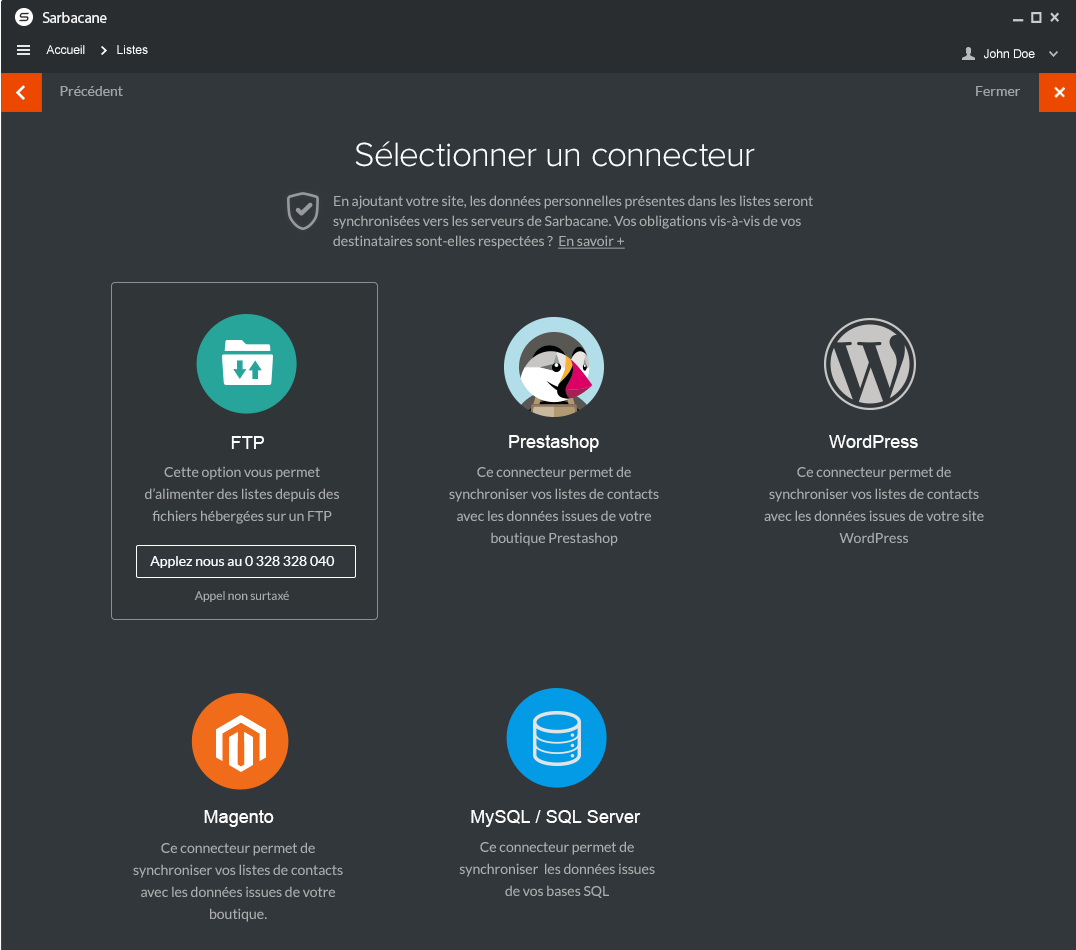This screenshot has width=1076, height=950.
Task: Click the MySQL description paragraph
Action: [x=557, y=869]
